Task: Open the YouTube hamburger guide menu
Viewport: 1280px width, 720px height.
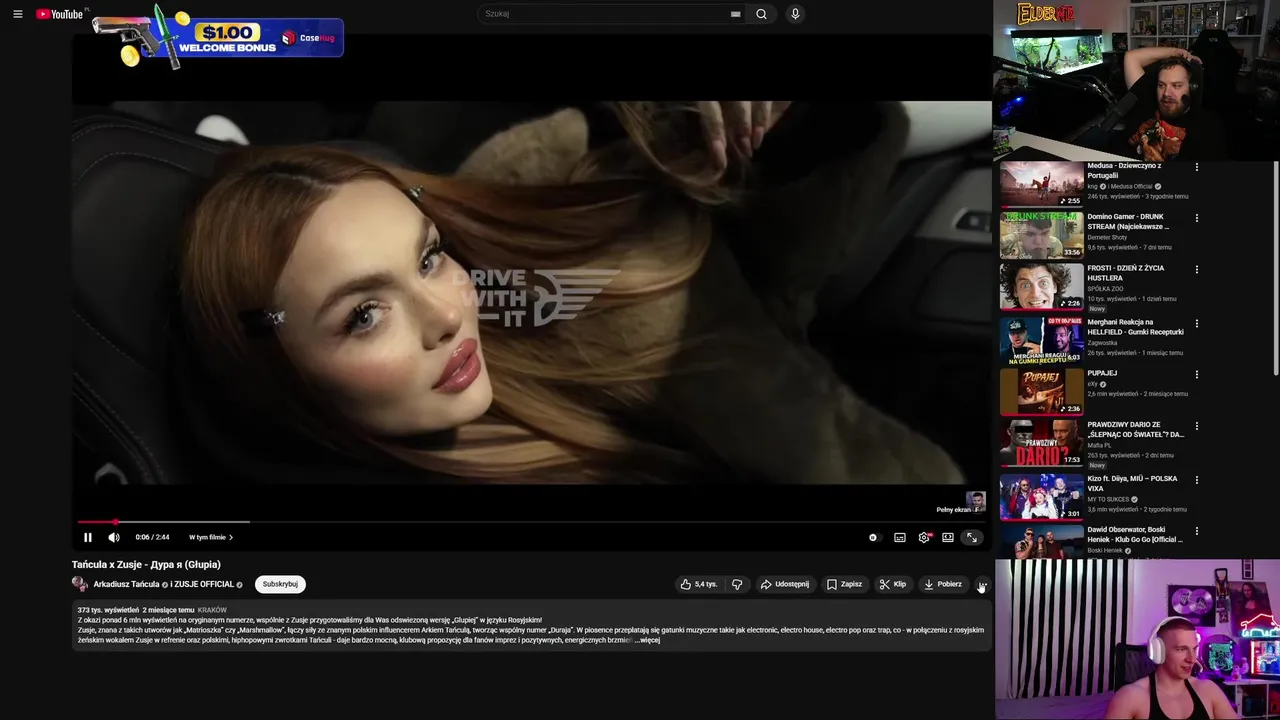Action: click(17, 14)
